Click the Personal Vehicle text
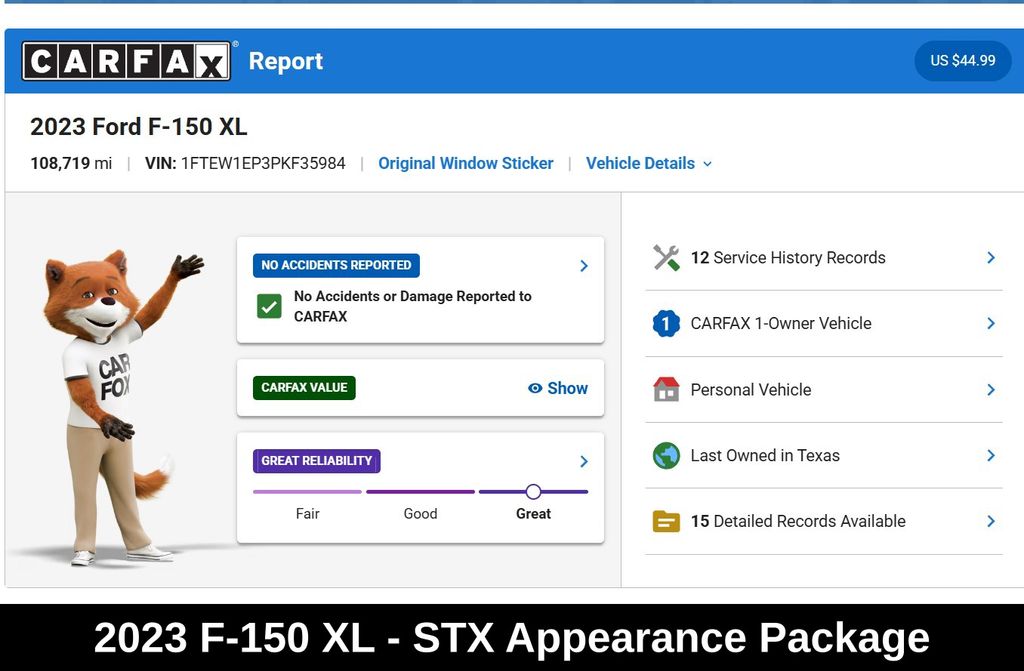The width and height of the screenshot is (1024, 671). tap(751, 389)
